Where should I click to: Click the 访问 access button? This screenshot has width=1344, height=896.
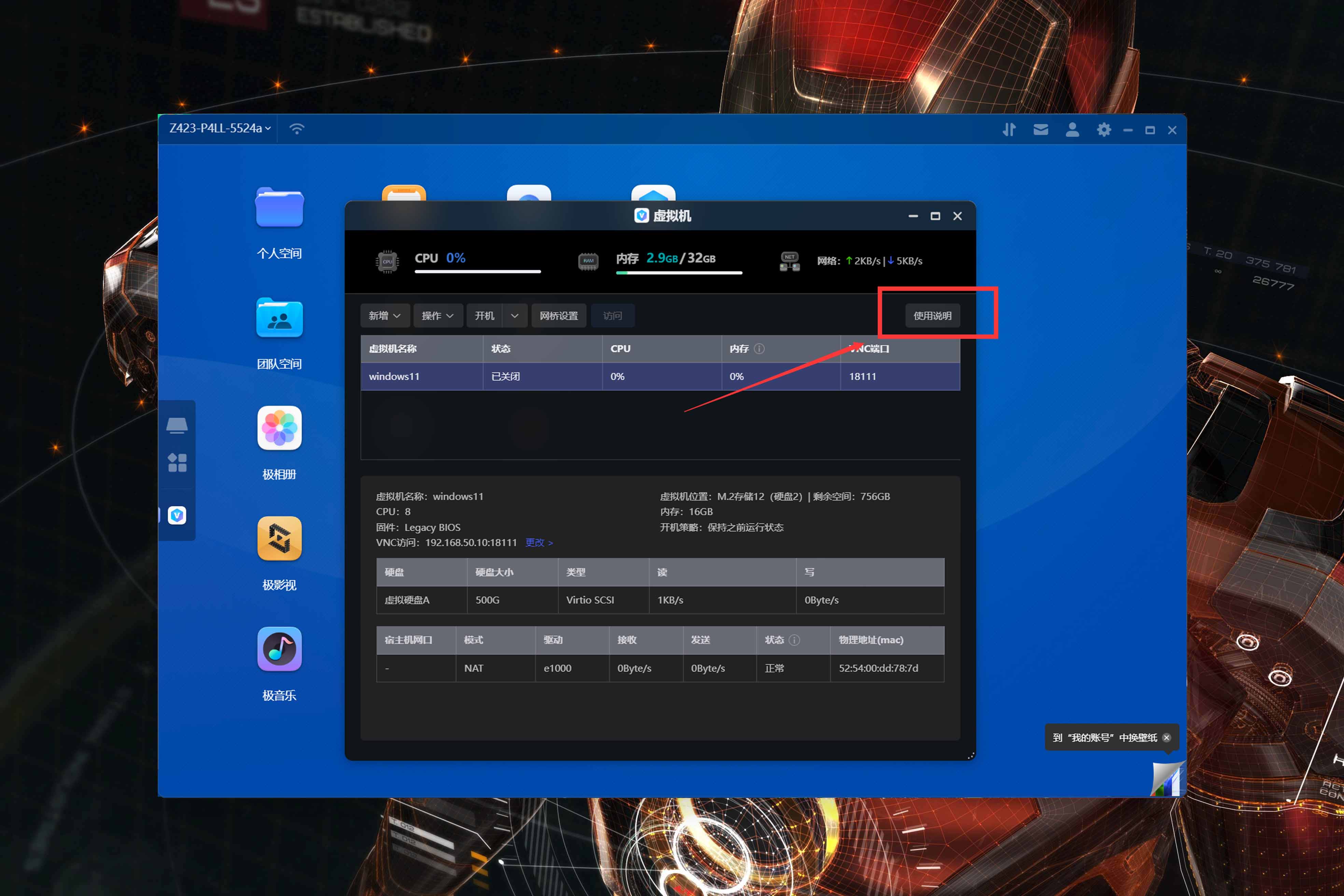613,316
